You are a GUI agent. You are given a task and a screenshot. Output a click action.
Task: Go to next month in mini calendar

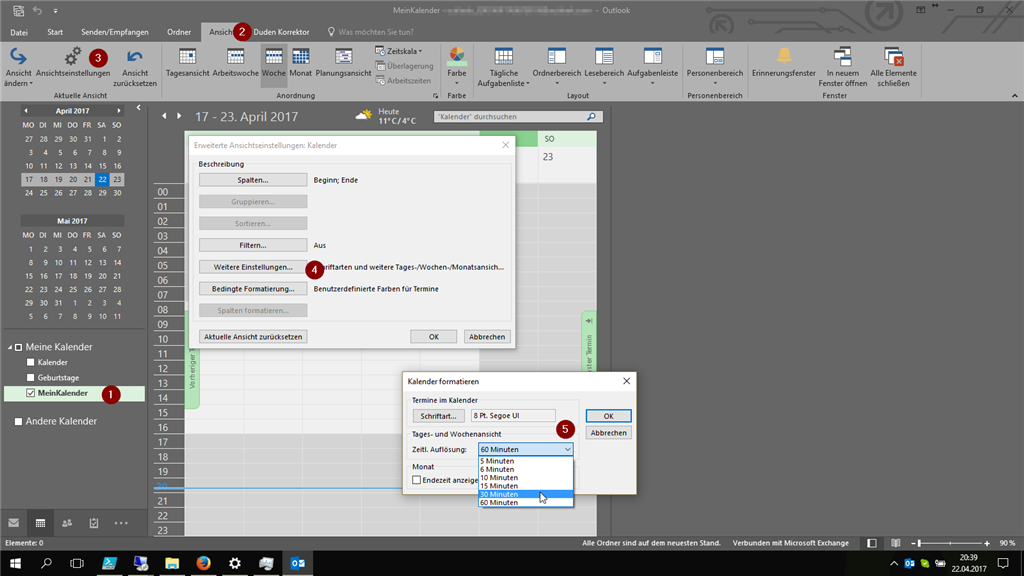[x=119, y=111]
